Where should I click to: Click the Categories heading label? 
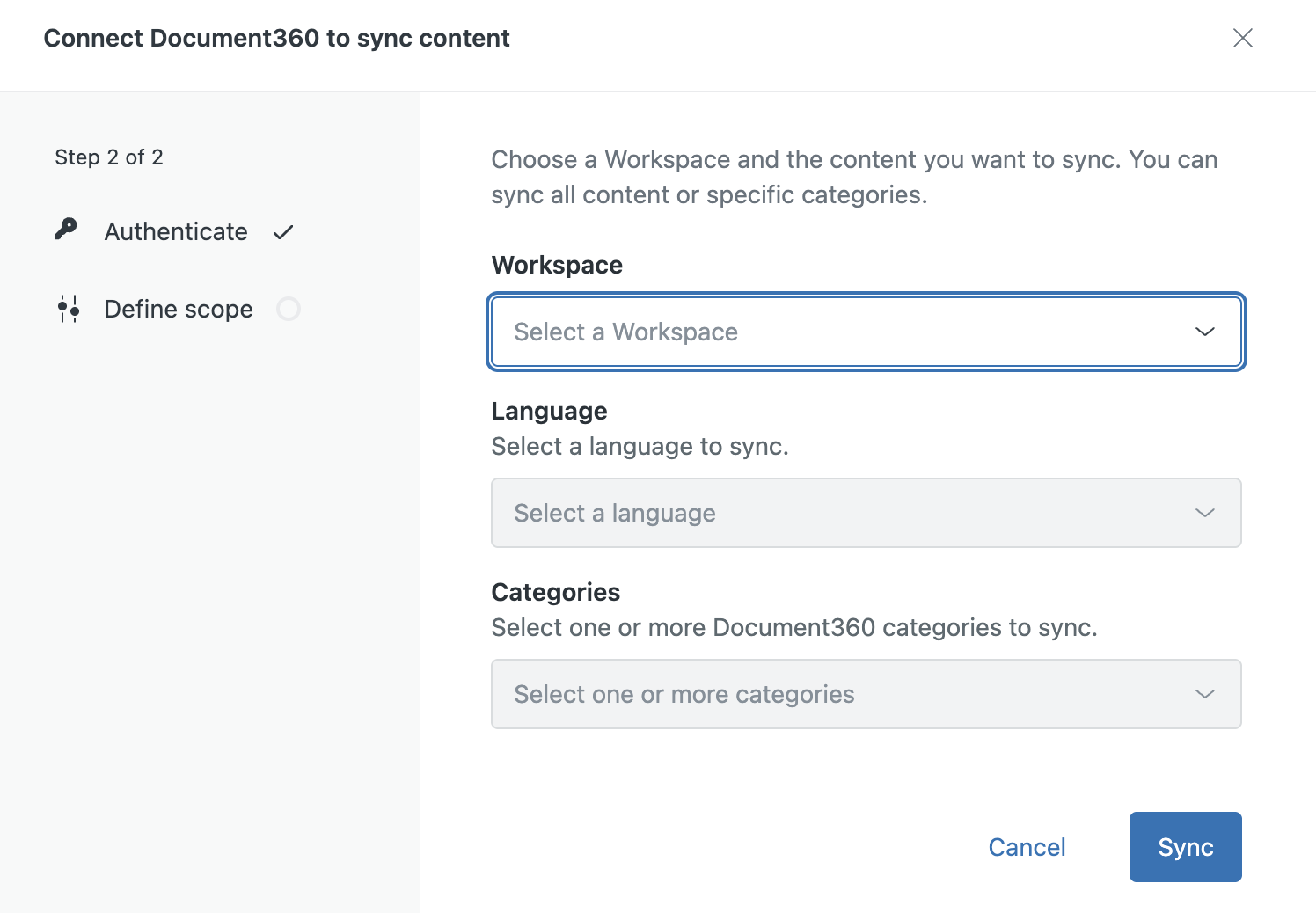pyautogui.click(x=555, y=592)
